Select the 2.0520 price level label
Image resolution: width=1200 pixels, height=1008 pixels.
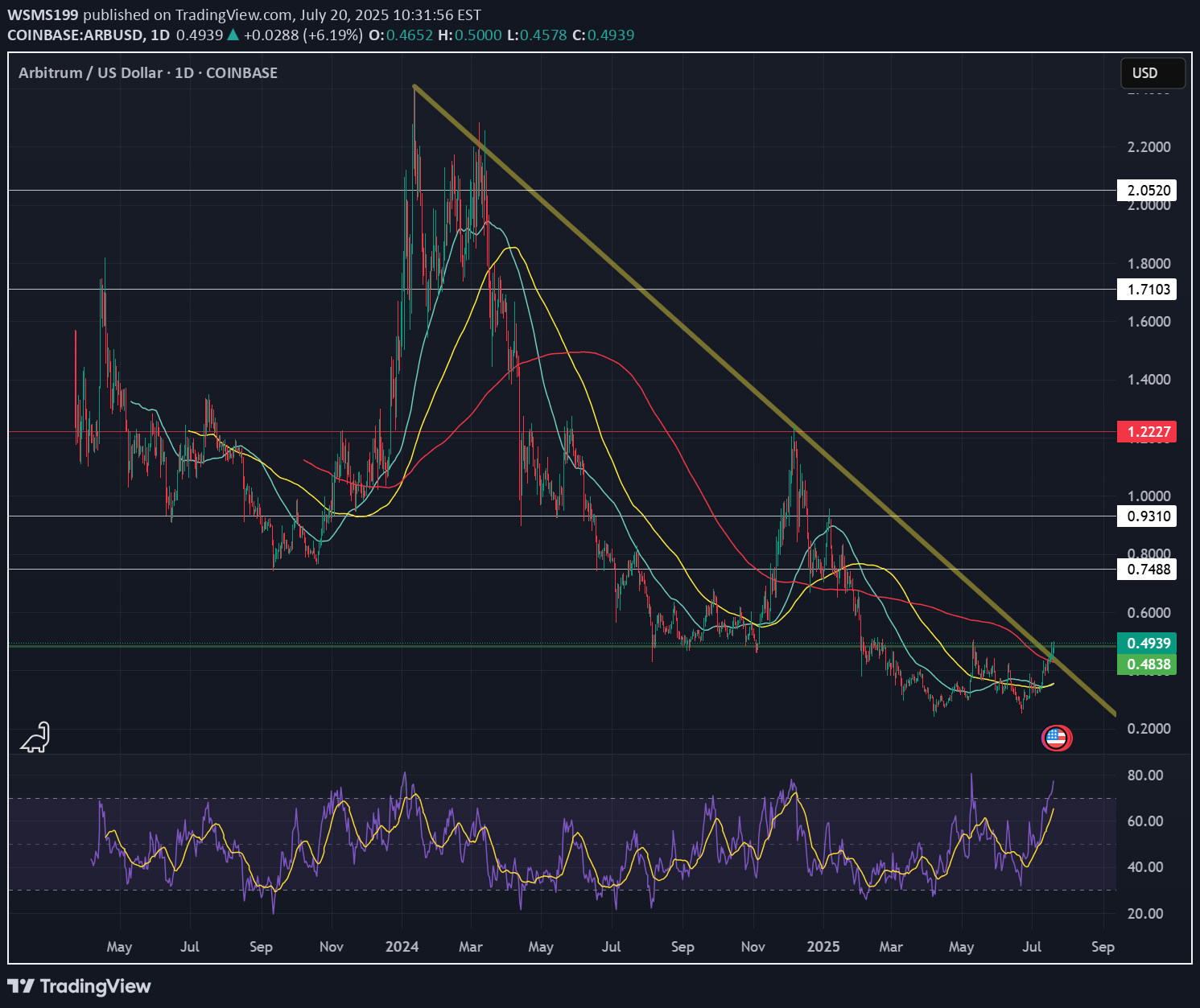[1147, 191]
